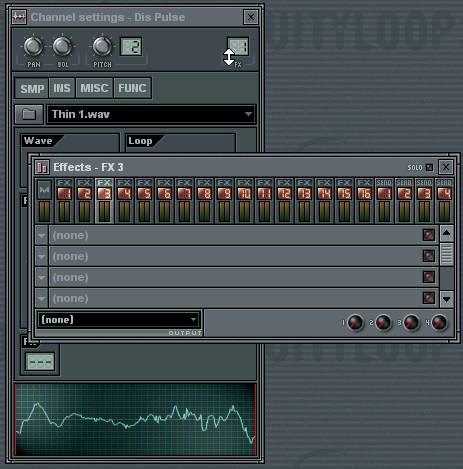Select FX track 10
463x469 pixels.
[244, 201]
